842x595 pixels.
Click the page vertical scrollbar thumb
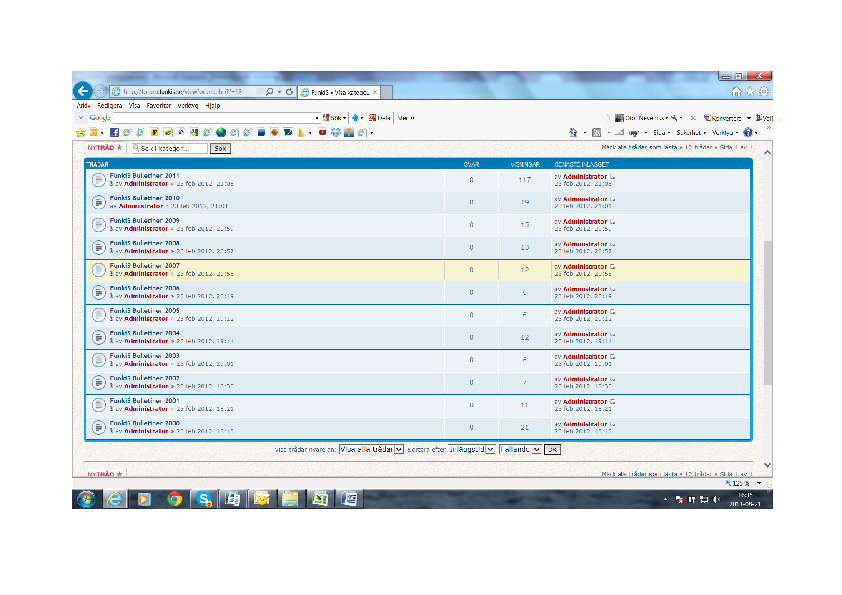pyautogui.click(x=767, y=313)
